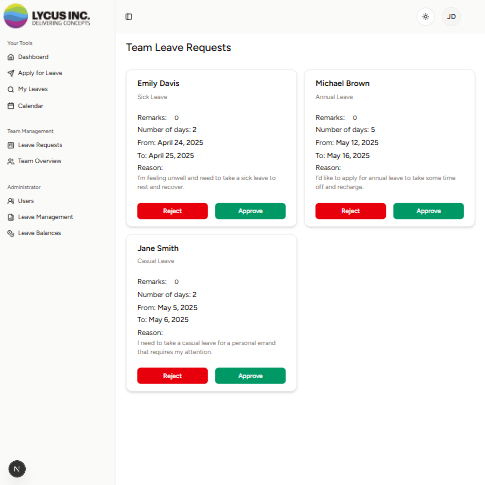Click the Lycus Inc. globe logo
485x485 pixels.
click(x=16, y=16)
